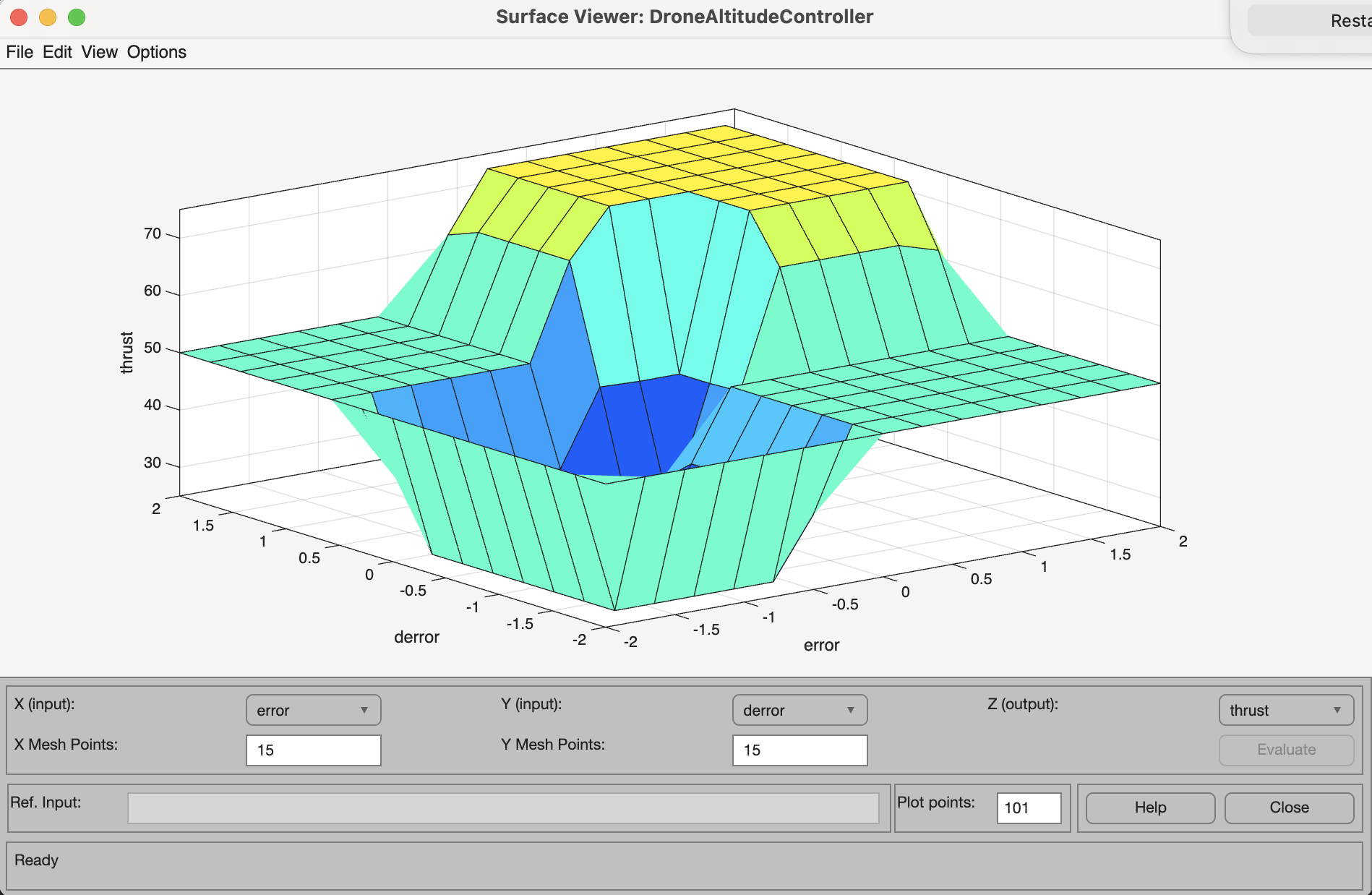Viewport: 1372px width, 895px height.
Task: Click the green zoom window button
Action: point(77,17)
